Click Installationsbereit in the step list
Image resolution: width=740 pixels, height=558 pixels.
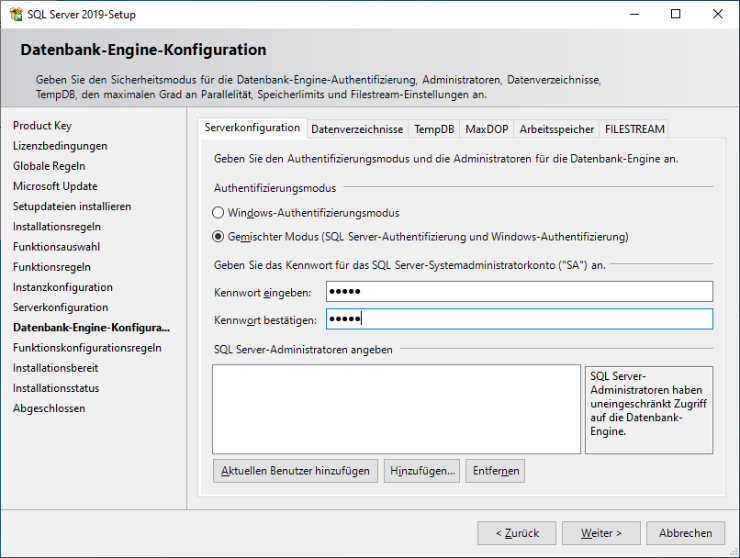[56, 368]
